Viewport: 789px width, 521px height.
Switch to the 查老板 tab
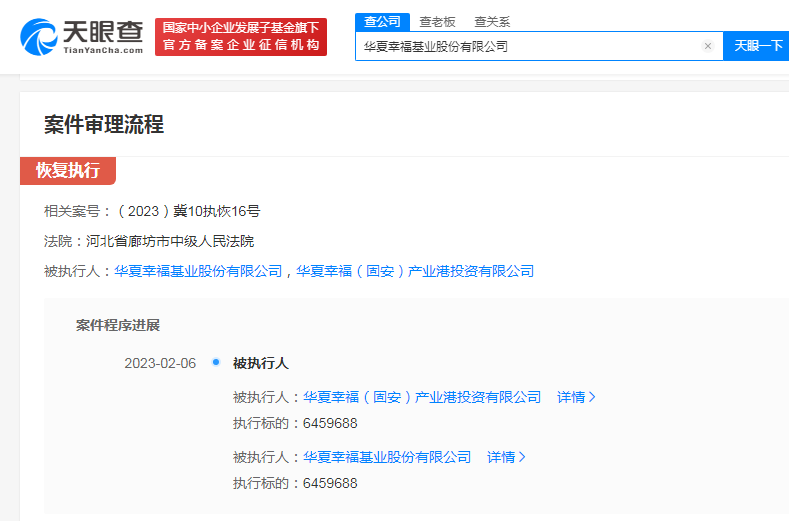437,22
